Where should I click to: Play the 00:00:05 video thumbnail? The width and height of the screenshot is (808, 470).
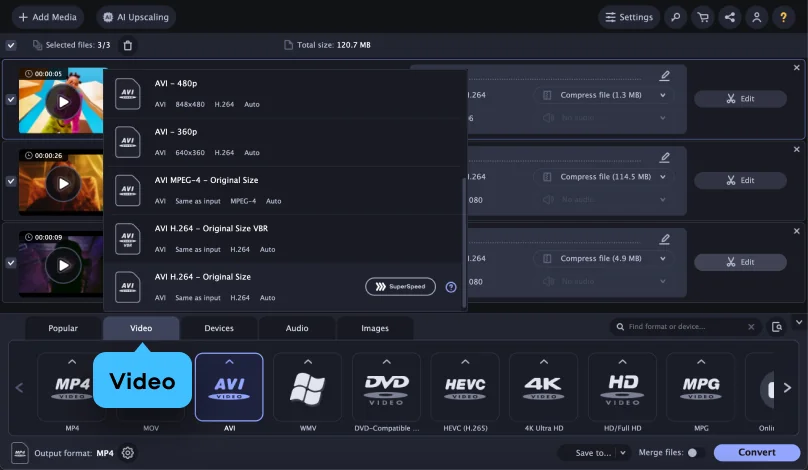pos(63,102)
